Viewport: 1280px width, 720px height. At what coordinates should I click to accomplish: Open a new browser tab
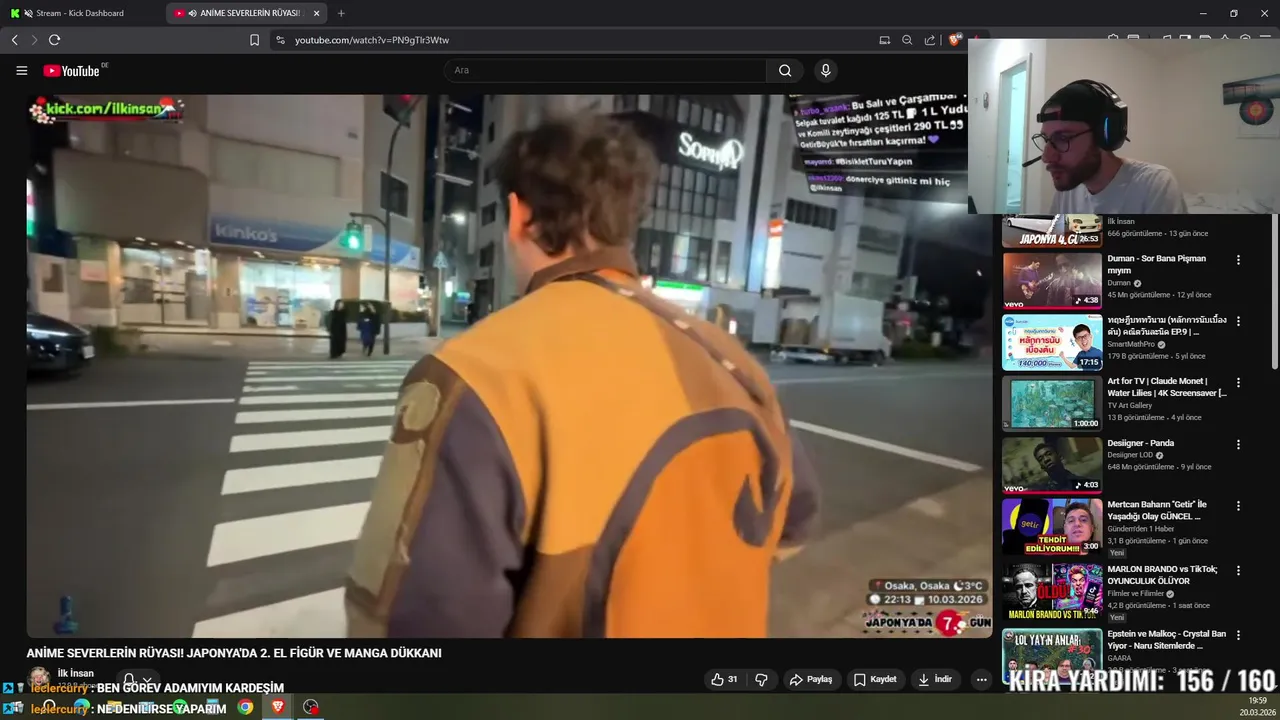[341, 13]
